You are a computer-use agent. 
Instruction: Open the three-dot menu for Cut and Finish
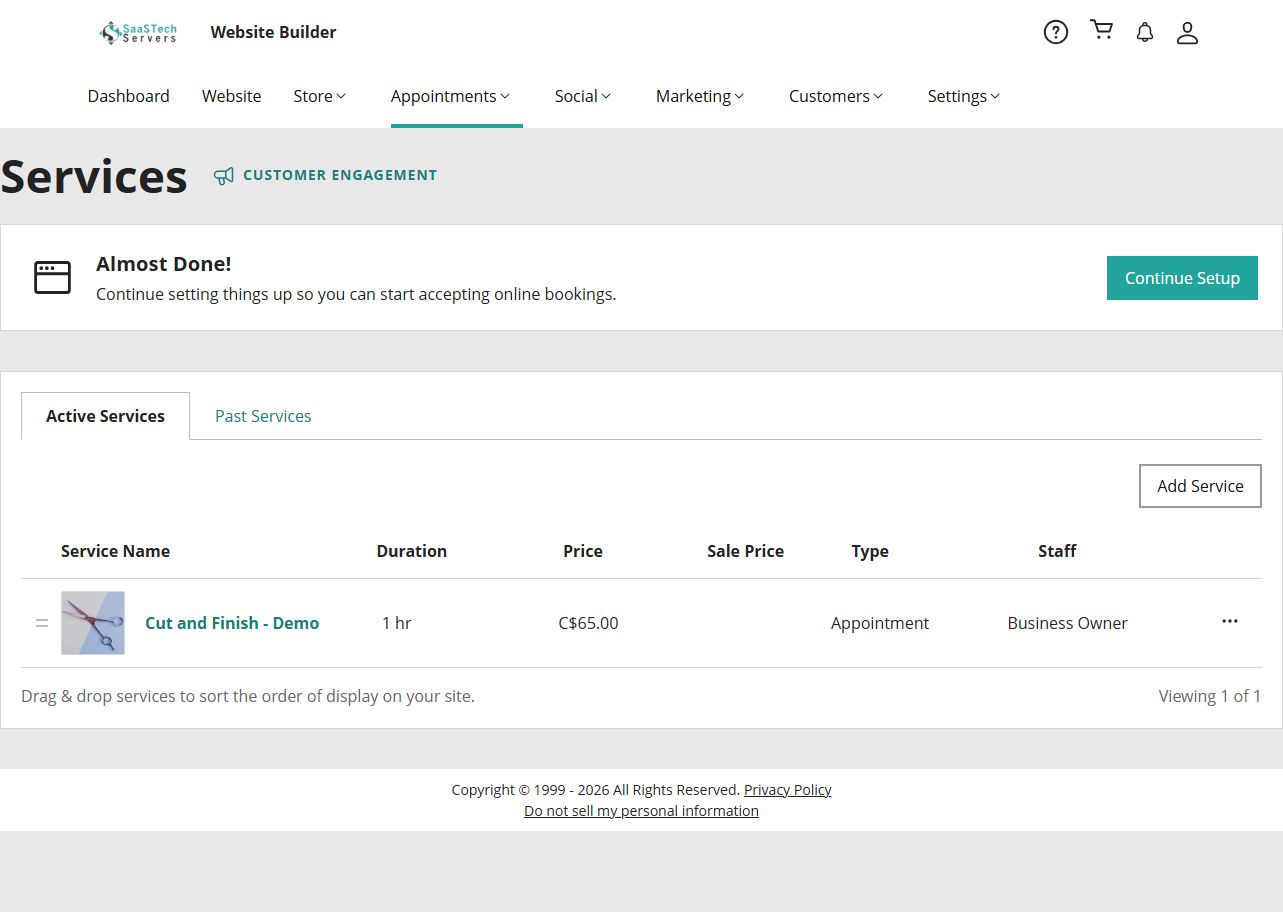pyautogui.click(x=1230, y=621)
